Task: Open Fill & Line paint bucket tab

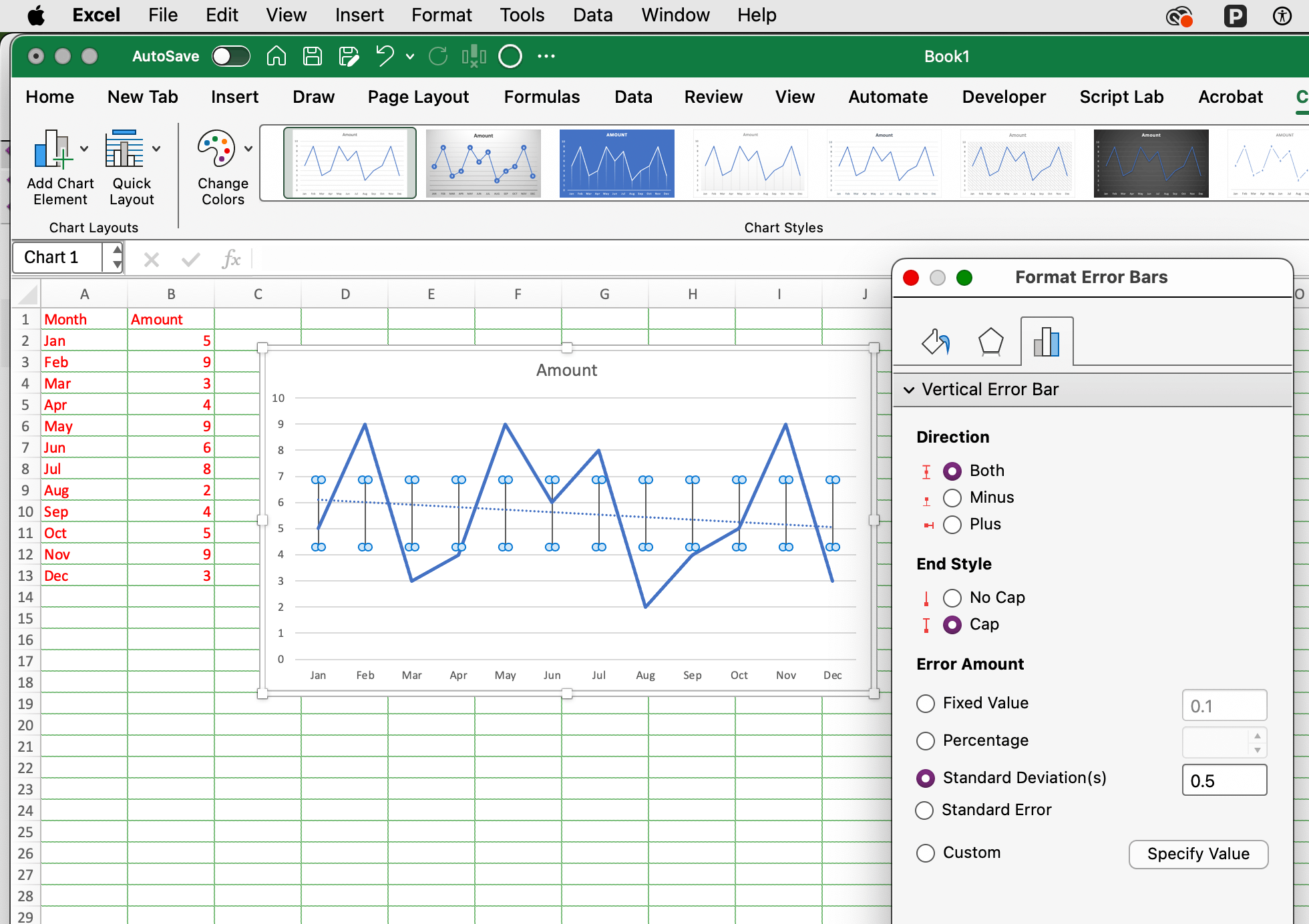Action: [936, 342]
